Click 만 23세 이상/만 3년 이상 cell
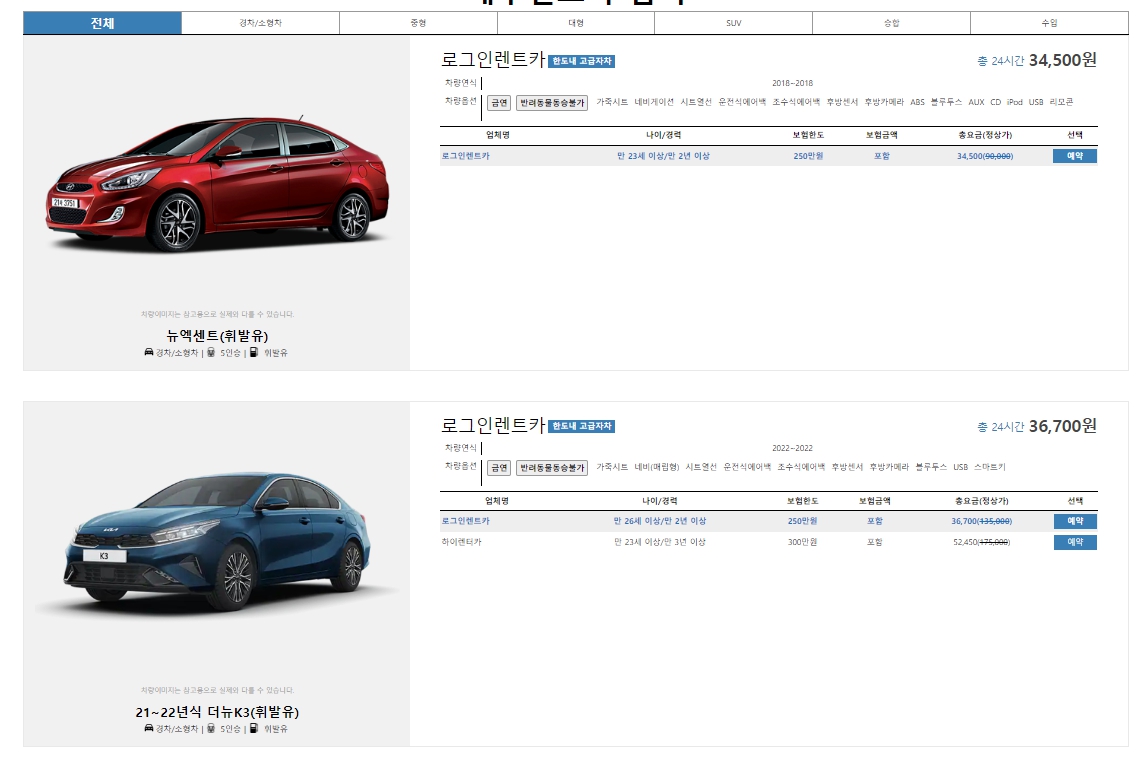1144x758 pixels. click(660, 542)
